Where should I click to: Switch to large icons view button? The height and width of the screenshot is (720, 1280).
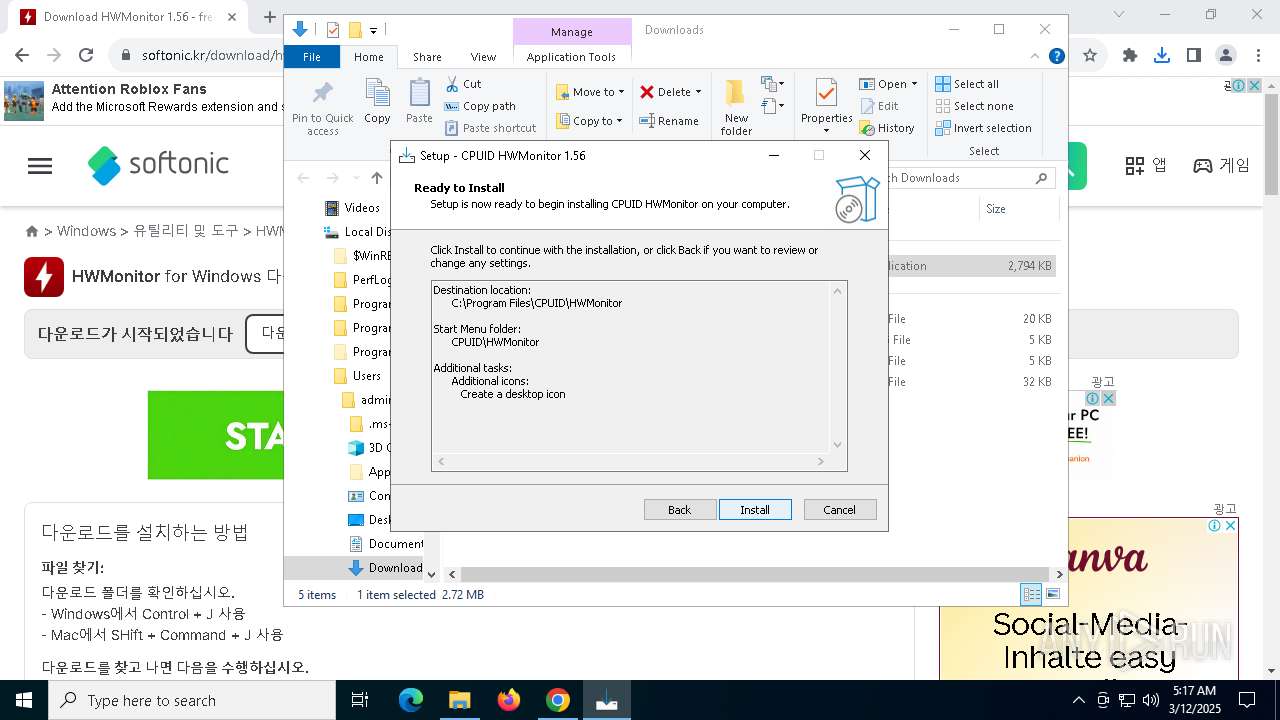(1052, 594)
